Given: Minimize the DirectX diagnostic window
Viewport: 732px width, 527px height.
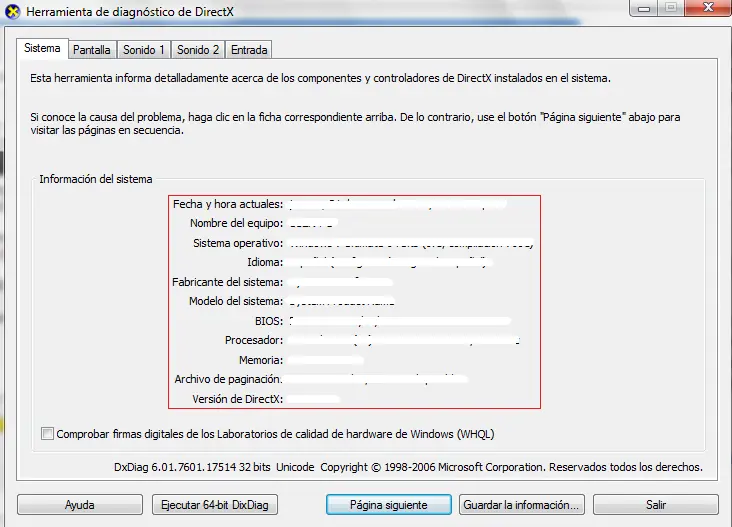Looking at the screenshot, I should (x=644, y=8).
